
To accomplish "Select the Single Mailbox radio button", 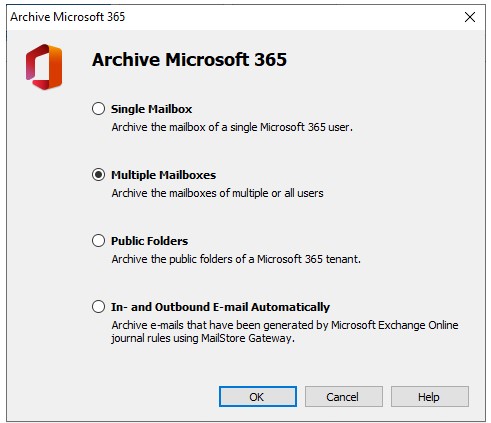I will [98, 109].
